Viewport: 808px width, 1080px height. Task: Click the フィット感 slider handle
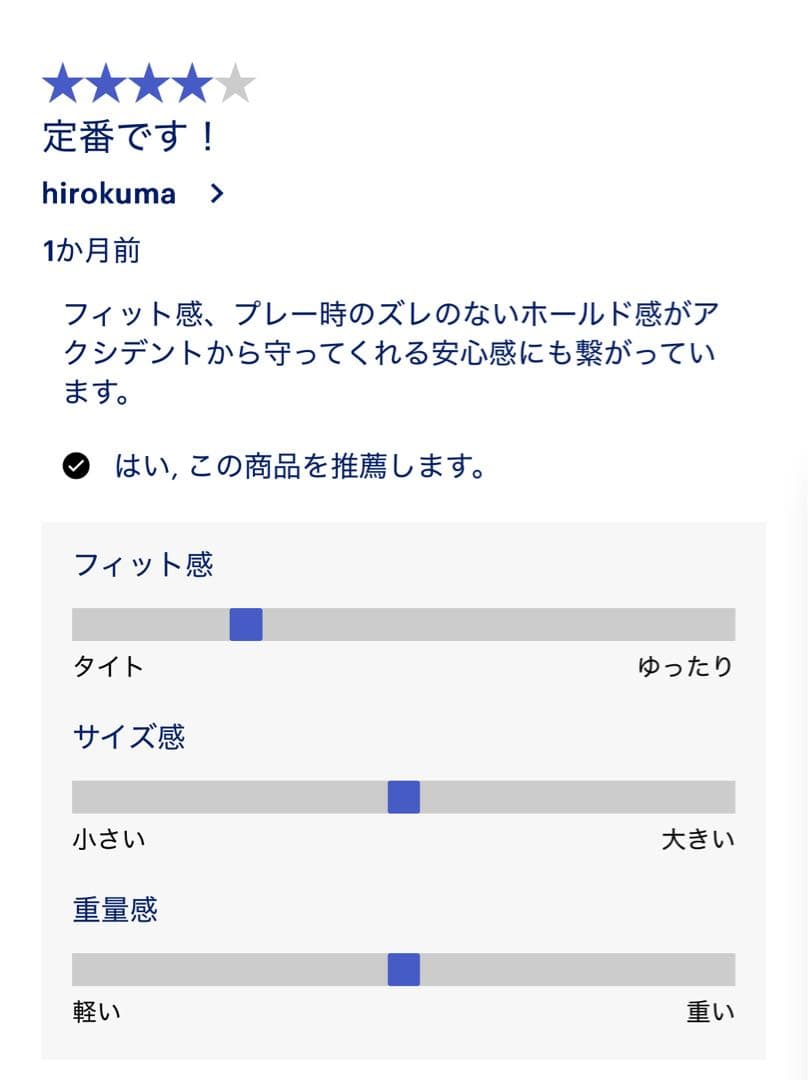click(246, 624)
